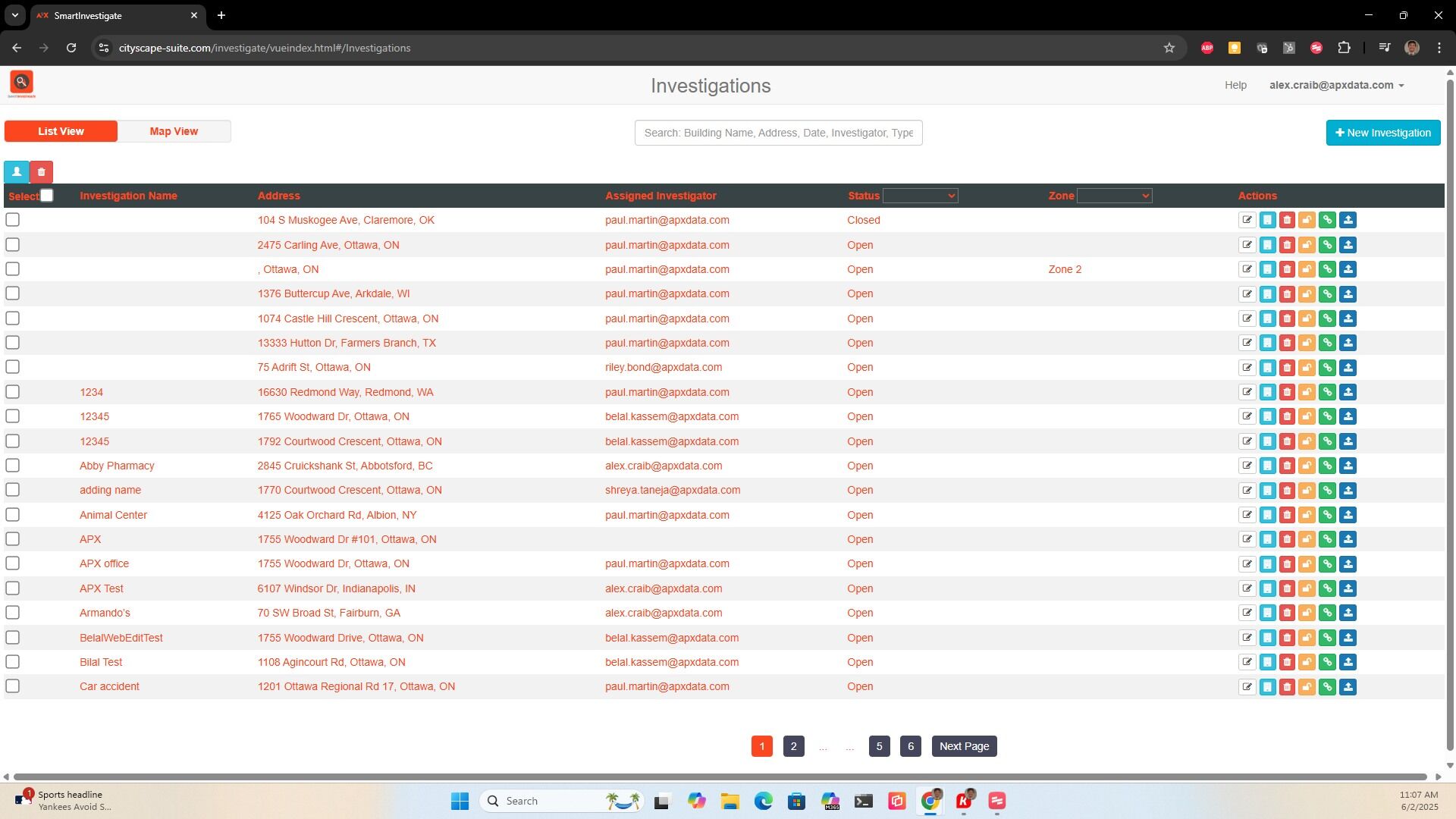Click the red delete icon for APX Test

point(1287,588)
